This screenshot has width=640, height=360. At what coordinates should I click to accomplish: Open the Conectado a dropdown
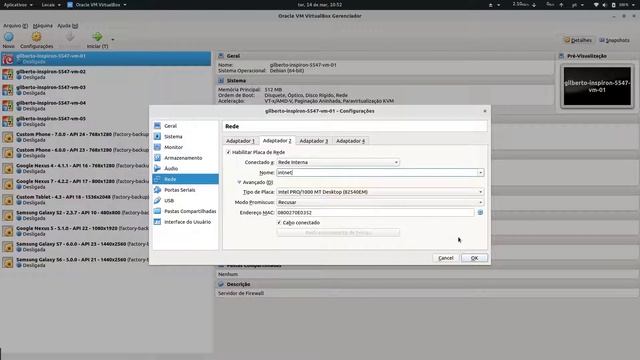coord(338,162)
